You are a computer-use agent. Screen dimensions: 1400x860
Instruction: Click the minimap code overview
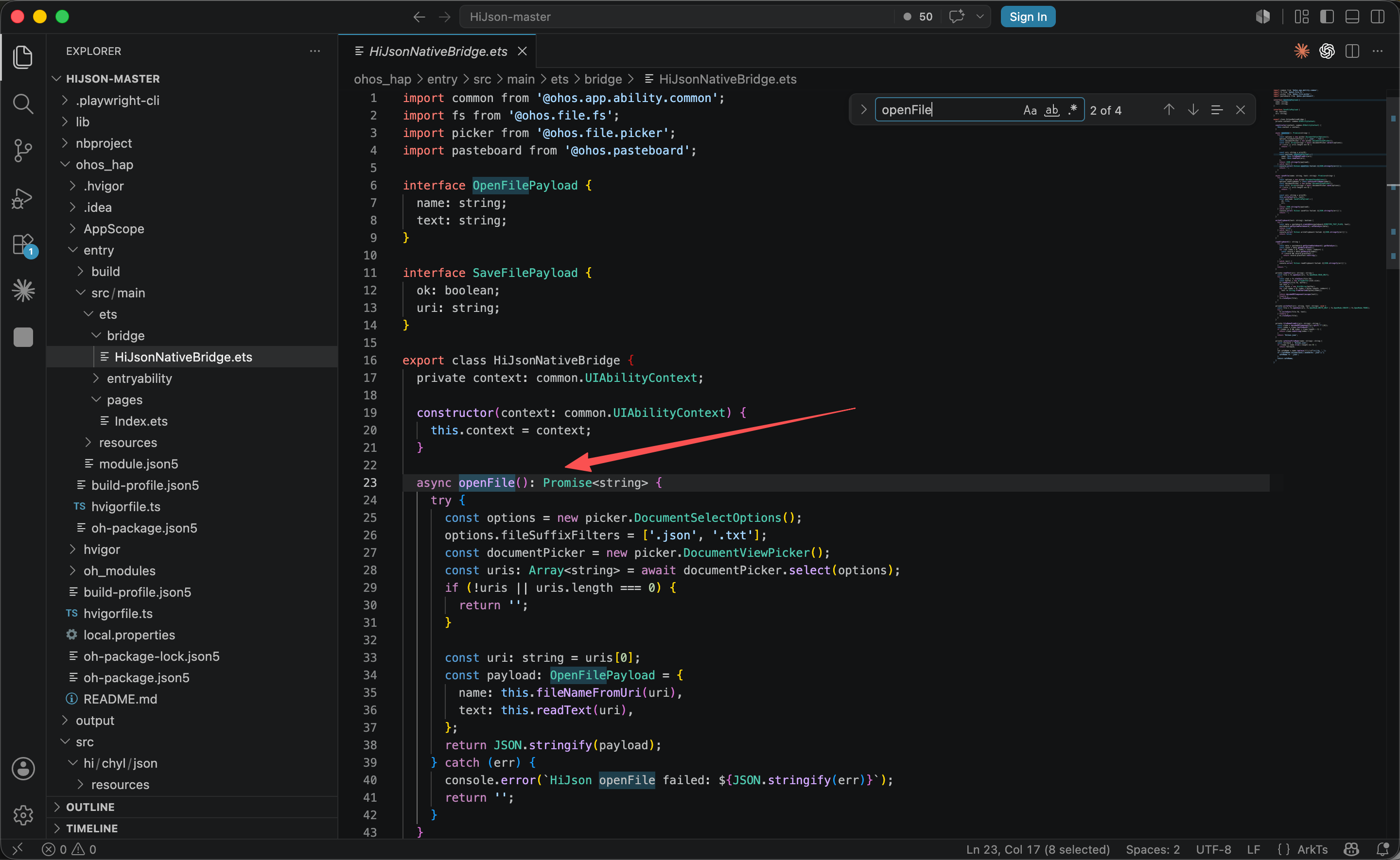(1329, 226)
